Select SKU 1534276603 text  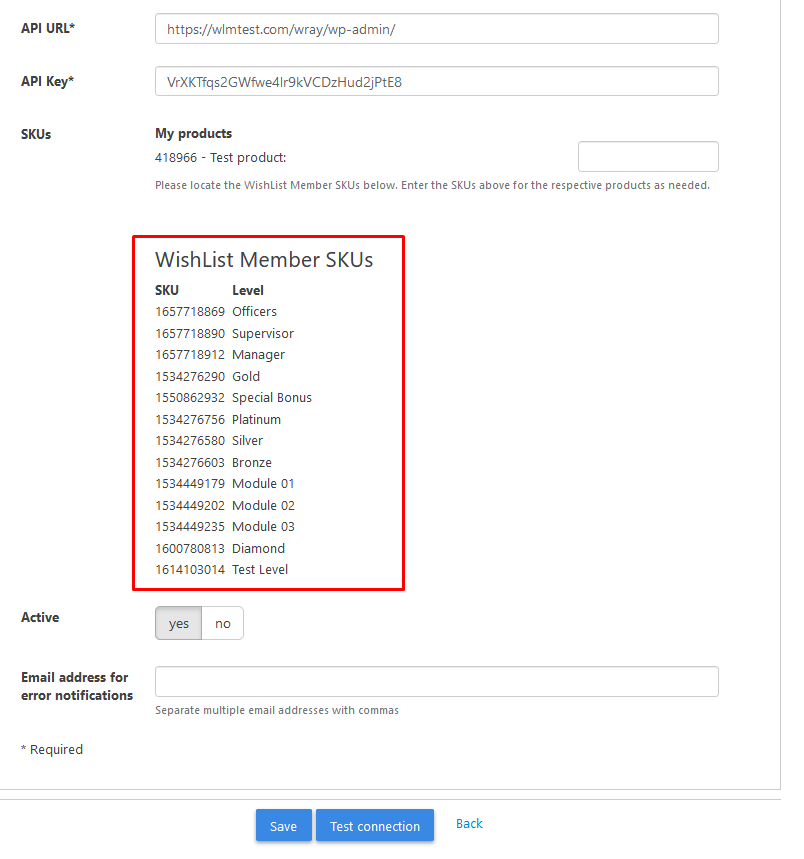190,462
